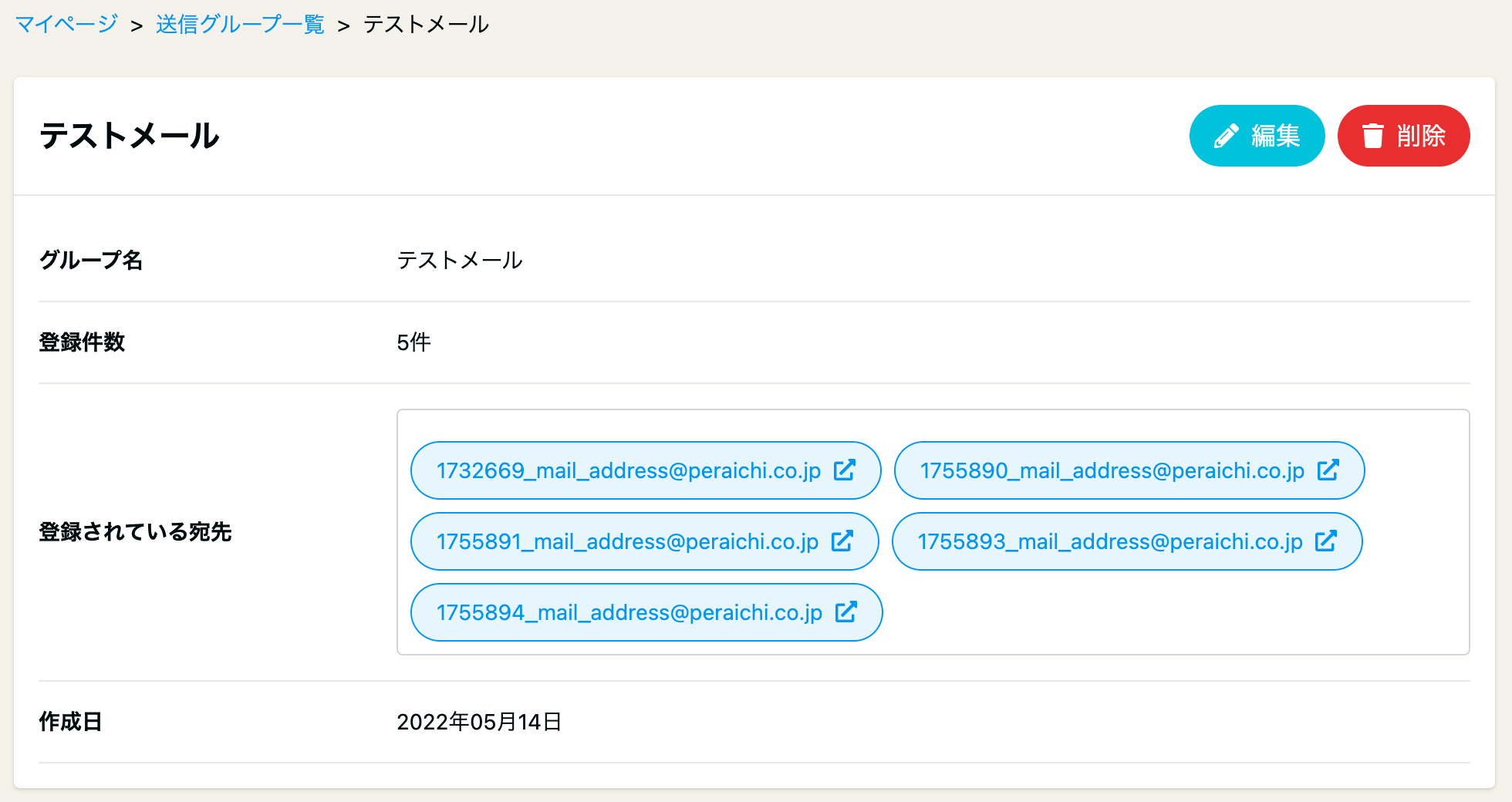Viewport: 1512px width, 802px height.
Task: Open address 1732669_mail_address@peraichi.co.jp
Action: [x=646, y=470]
